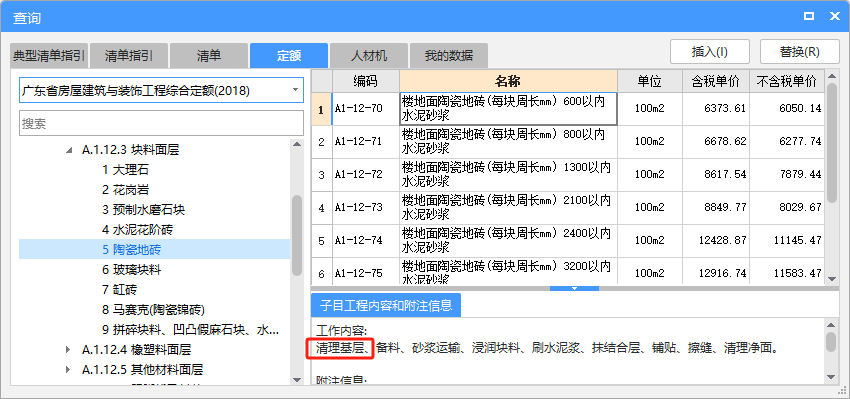Viewport: 850px width, 399px height.
Task: Click the 含税单价 value 12428.87
Action: point(716,241)
